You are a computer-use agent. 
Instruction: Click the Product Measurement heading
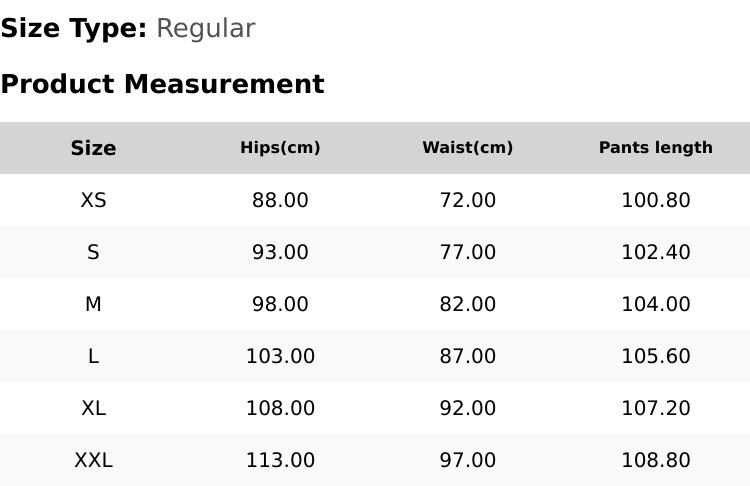[x=162, y=85]
